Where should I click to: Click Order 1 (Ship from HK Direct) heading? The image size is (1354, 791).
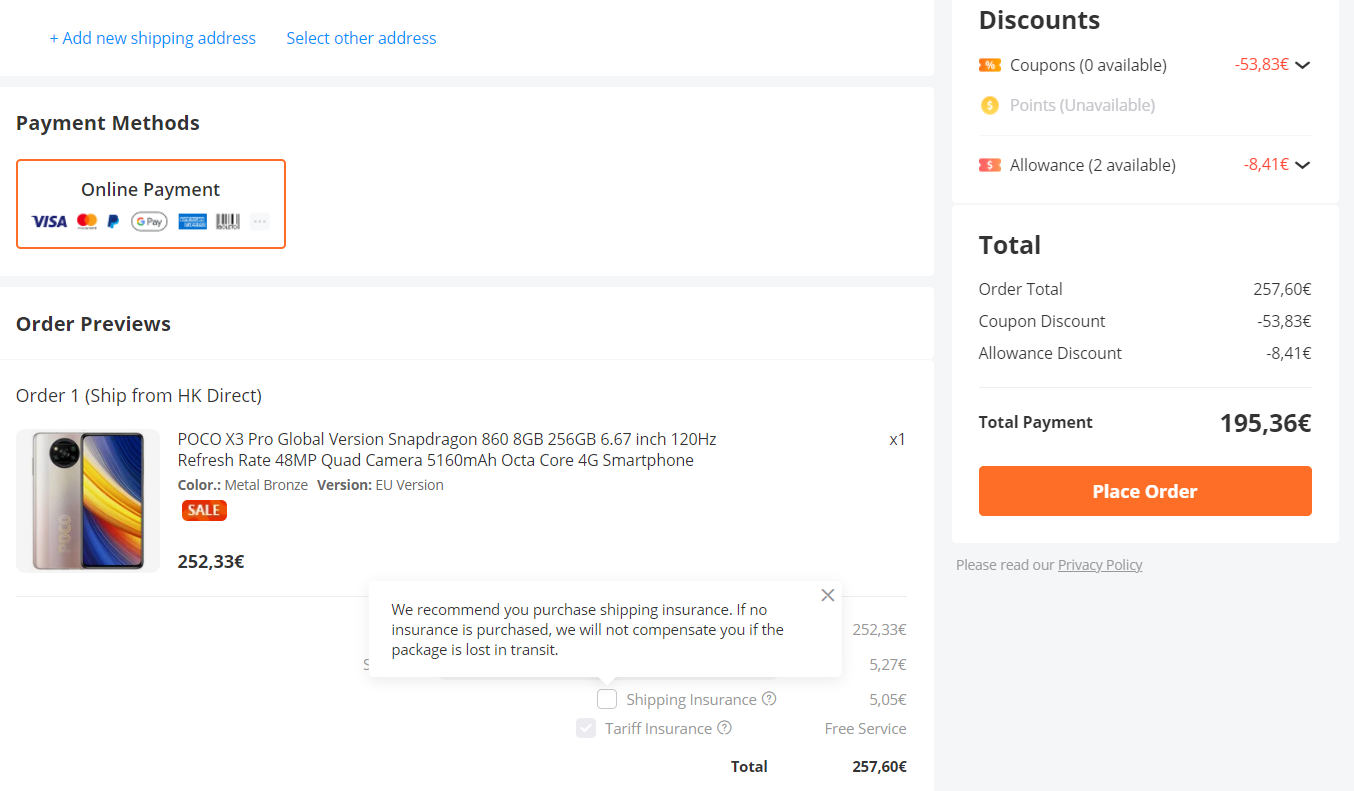pyautogui.click(x=139, y=395)
